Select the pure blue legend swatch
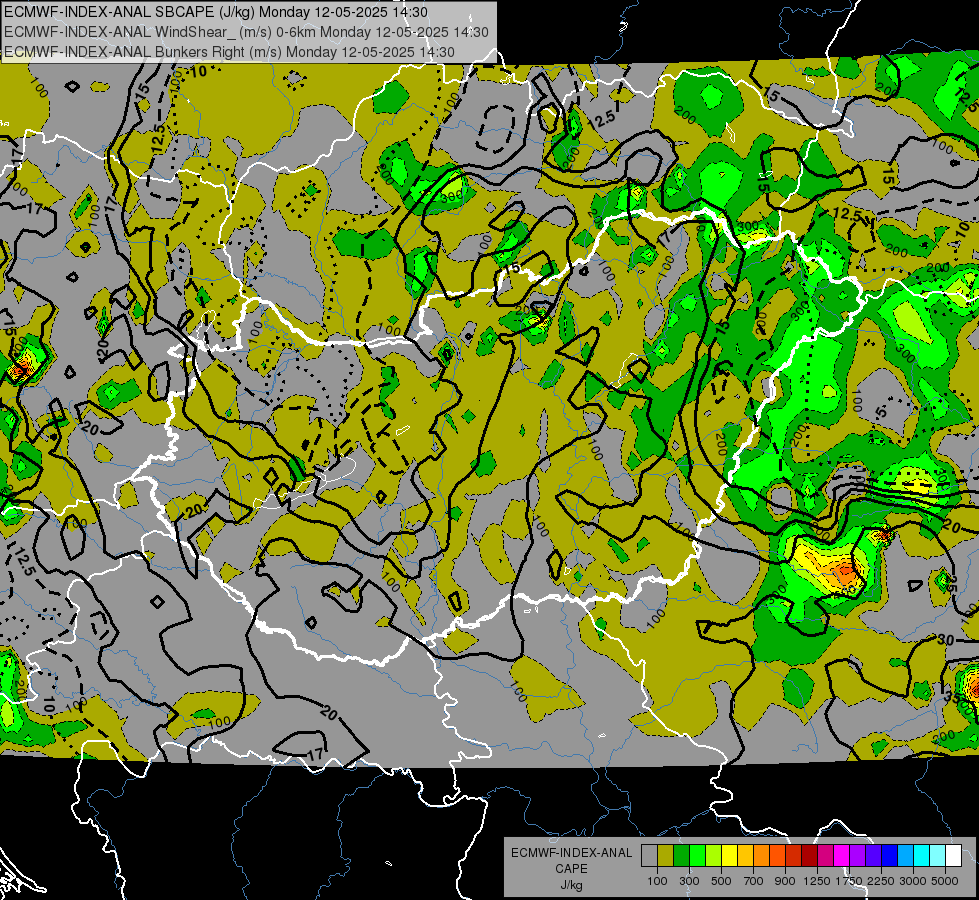 point(890,855)
